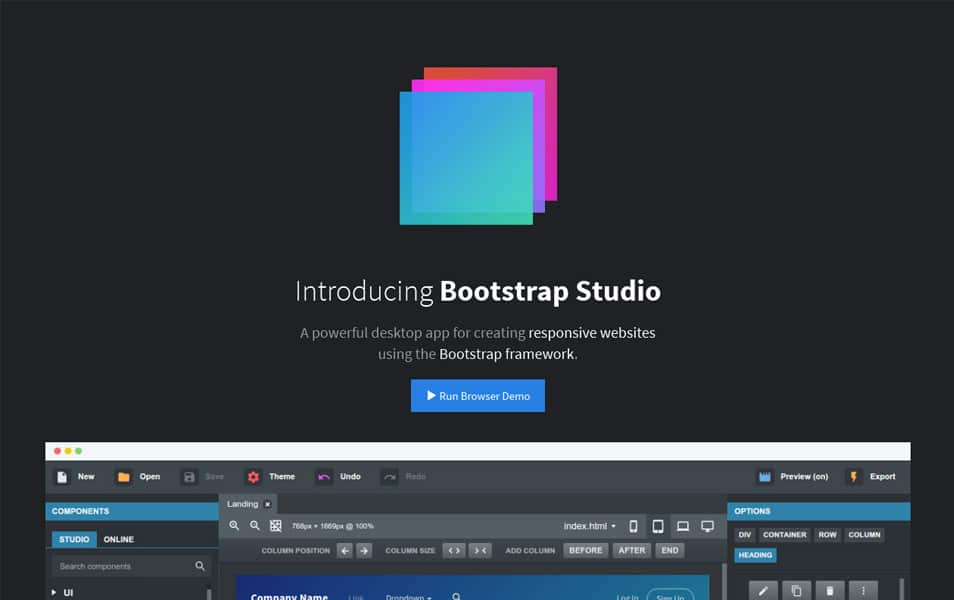
Task: Click BEFORE to add a column
Action: tap(585, 550)
